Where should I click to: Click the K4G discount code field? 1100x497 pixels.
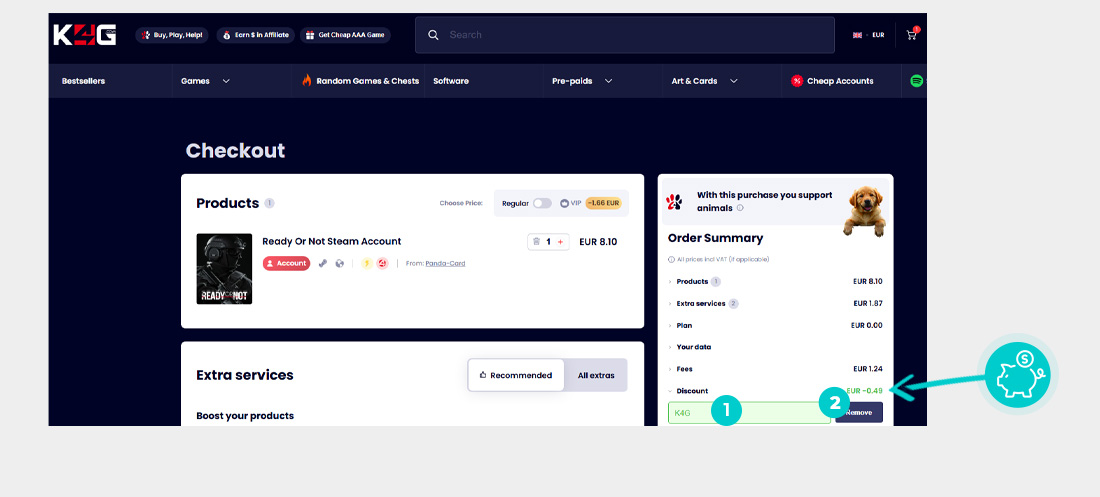point(749,413)
